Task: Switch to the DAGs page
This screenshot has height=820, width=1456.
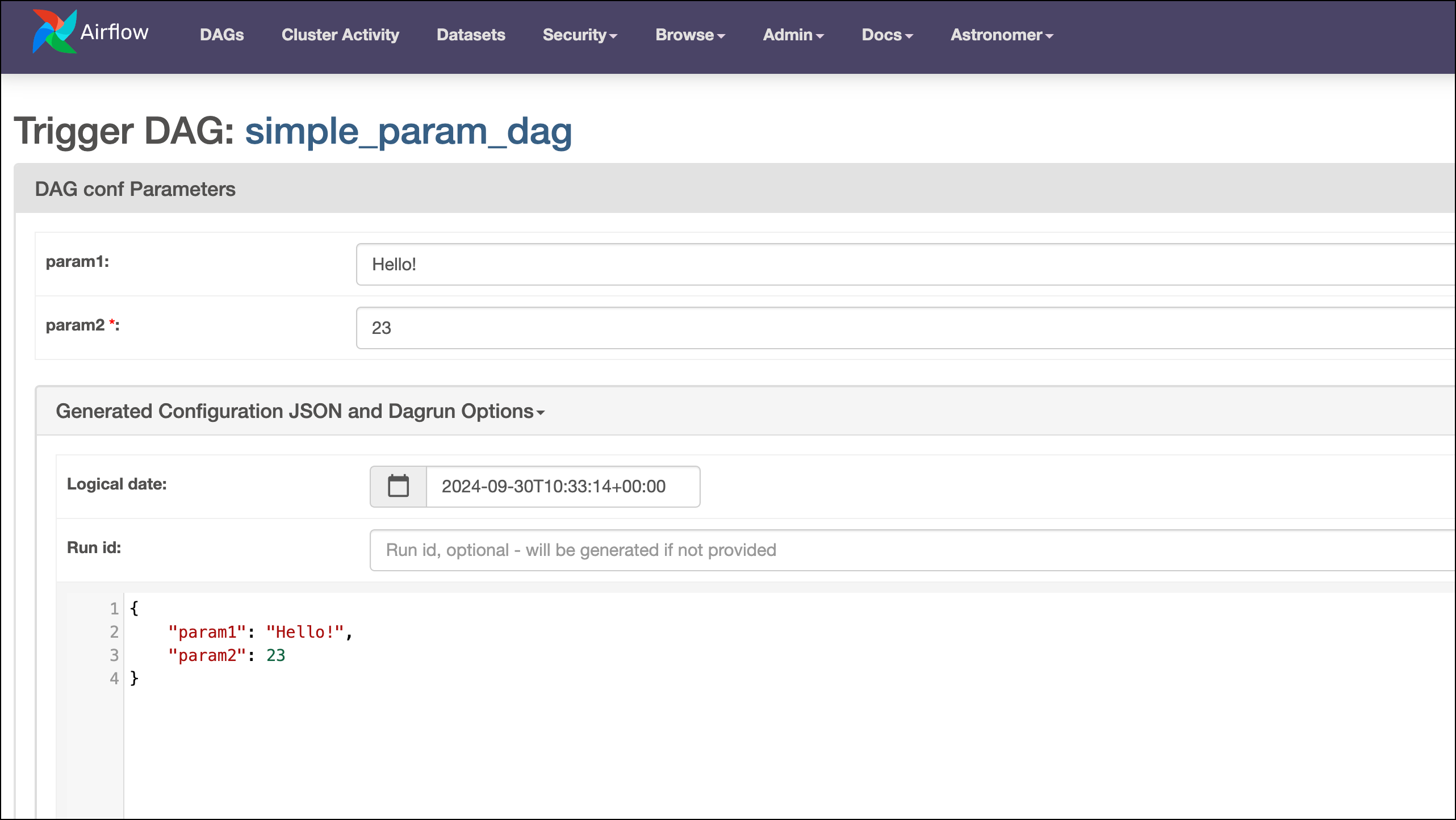Action: click(221, 35)
